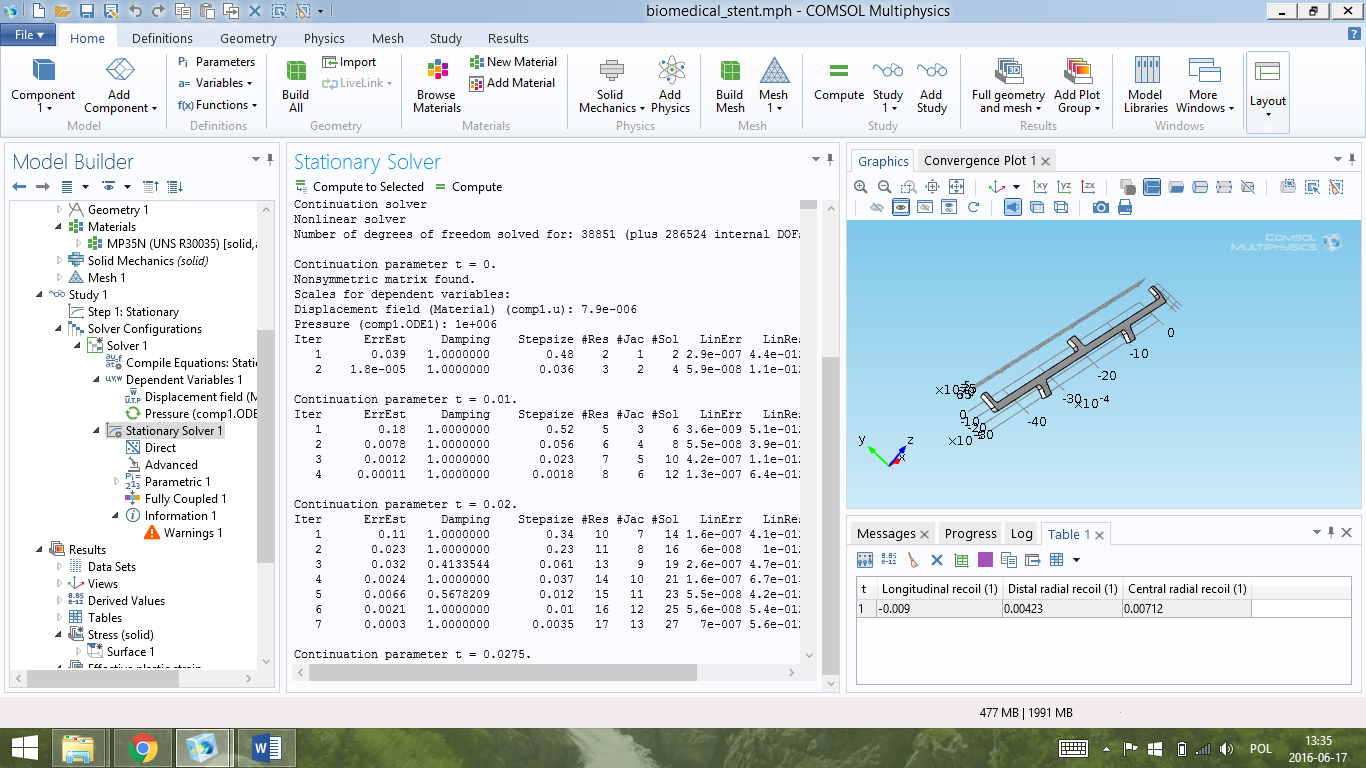Switch to xy view in Graphics

pos(1041,187)
